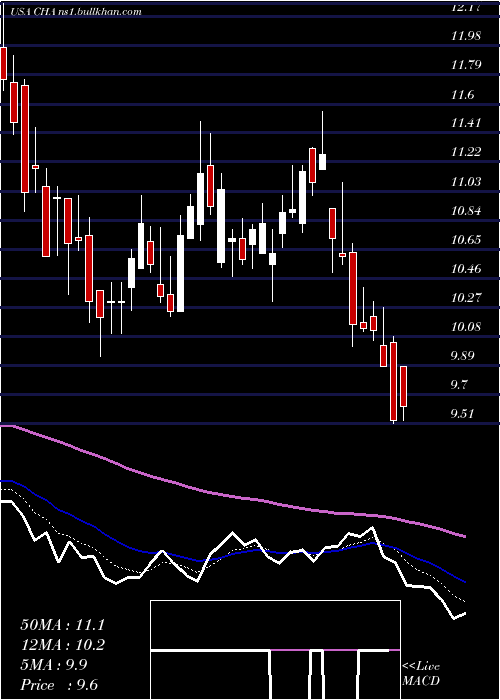The image size is (500, 700).
Task: Pick the 10.27 price axis label
Action: (x=466, y=298)
